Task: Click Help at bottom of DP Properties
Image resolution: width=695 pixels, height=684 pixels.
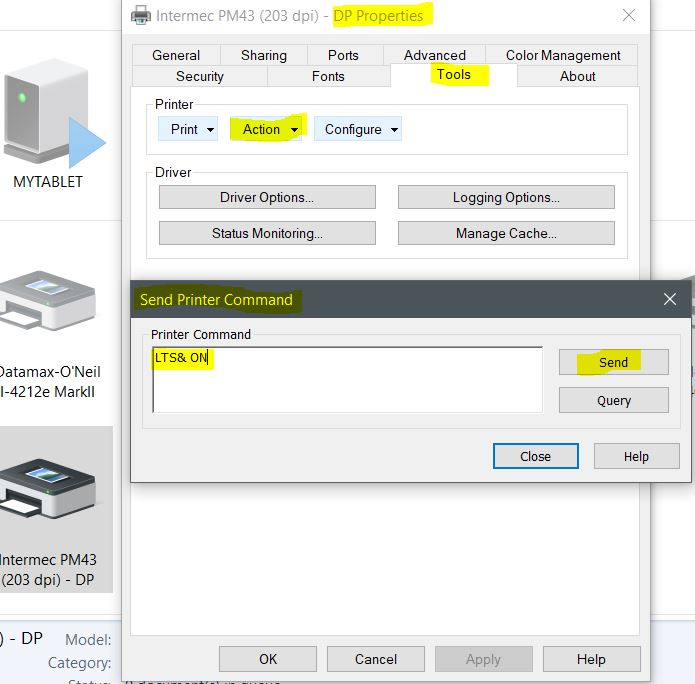Action: coord(591,659)
